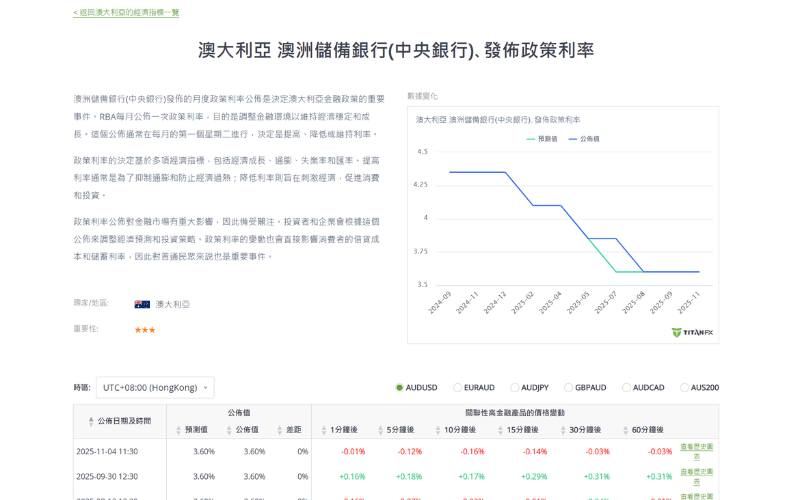Click the chart's 2024-09 axis label
The image size is (800, 500).
point(440,303)
